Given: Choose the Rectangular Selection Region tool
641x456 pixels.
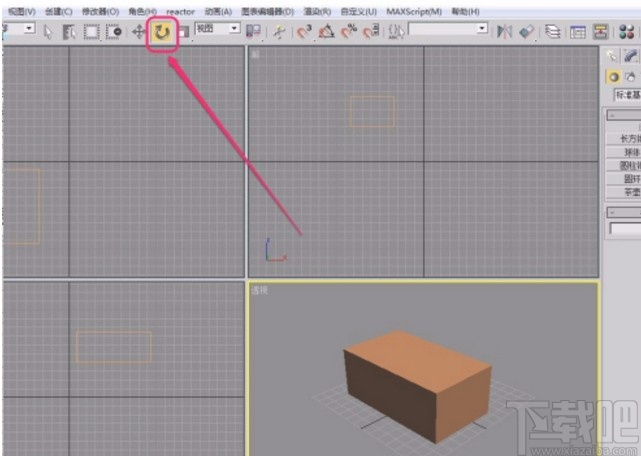Looking at the screenshot, I should click(x=92, y=31).
